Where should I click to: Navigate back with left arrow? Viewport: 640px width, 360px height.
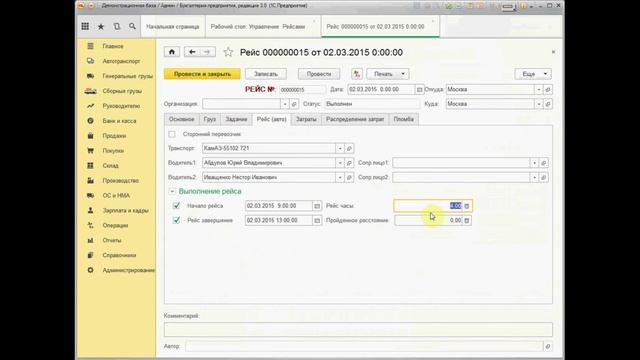(192, 52)
